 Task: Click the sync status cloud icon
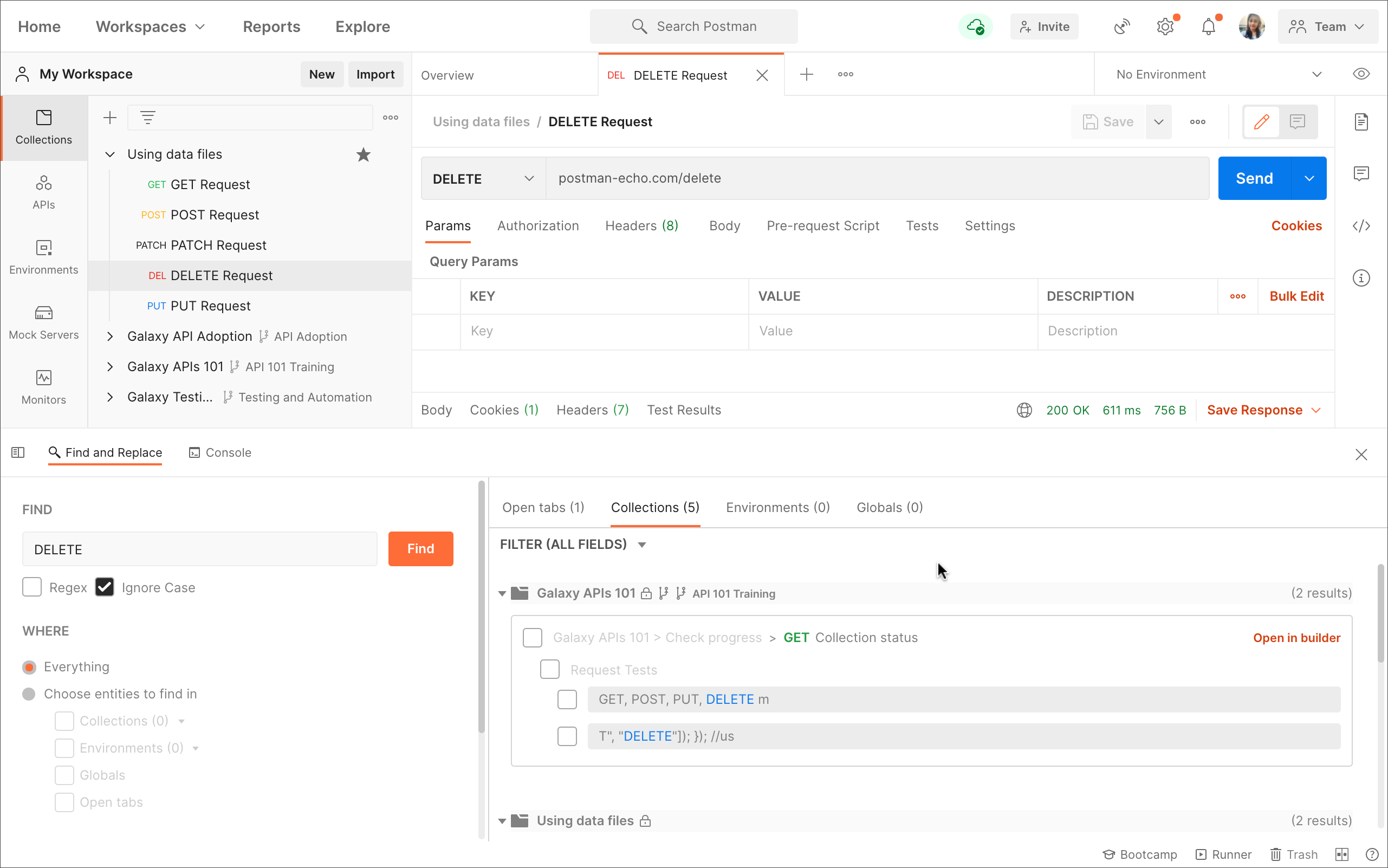point(975,27)
